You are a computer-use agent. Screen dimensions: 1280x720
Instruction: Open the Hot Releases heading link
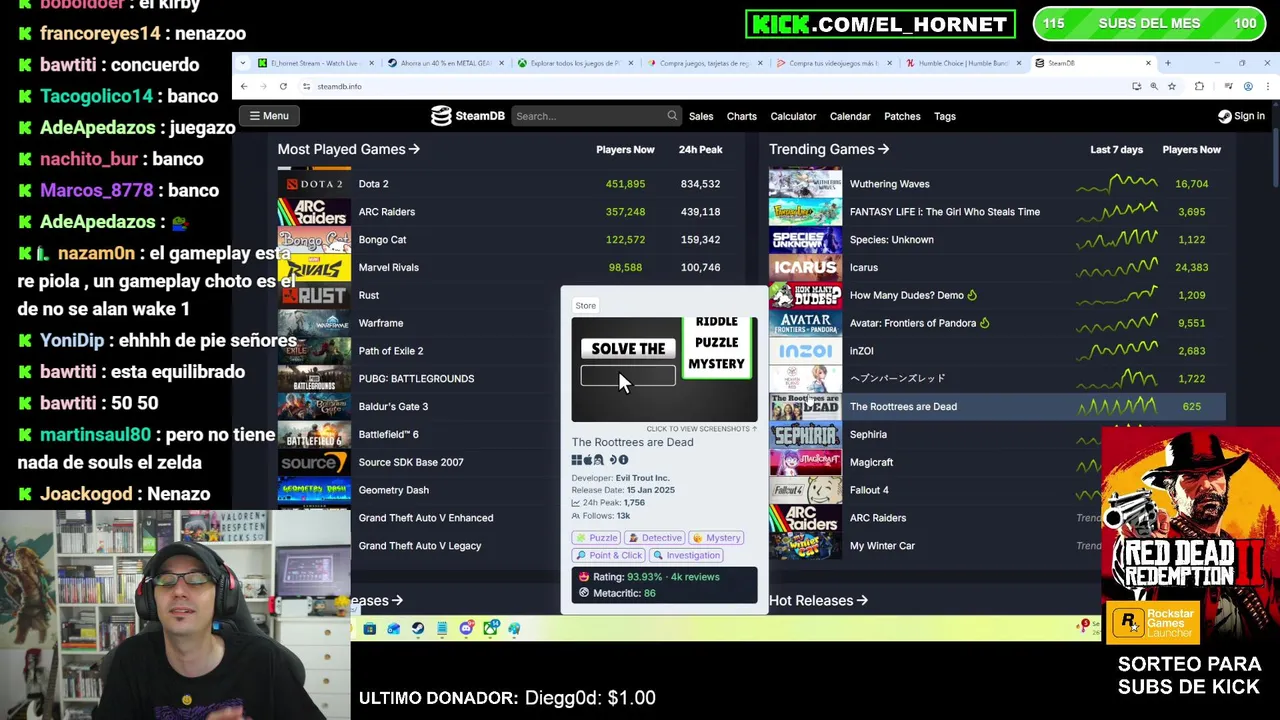818,600
